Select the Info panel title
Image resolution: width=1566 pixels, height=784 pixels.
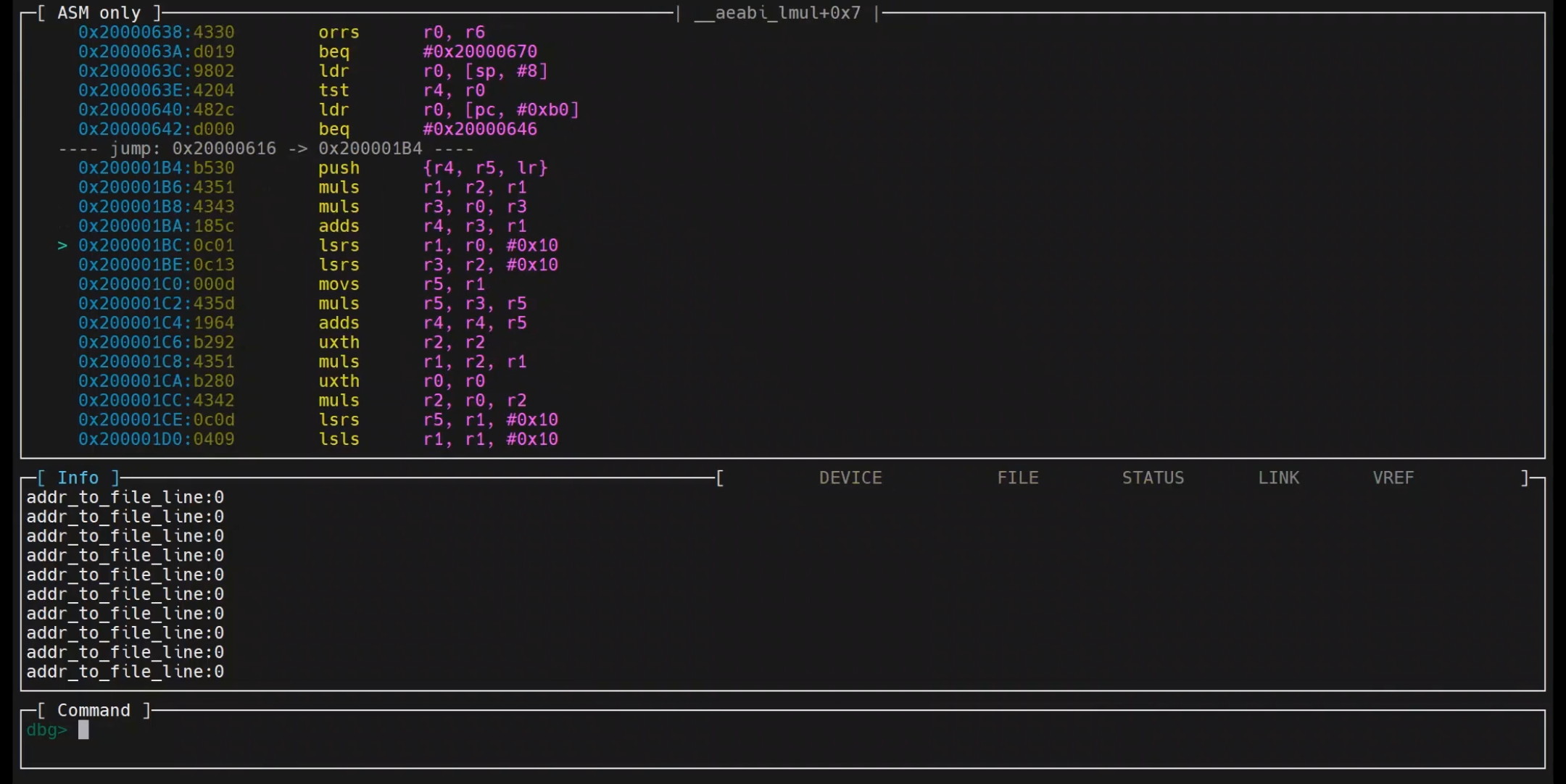coord(78,478)
